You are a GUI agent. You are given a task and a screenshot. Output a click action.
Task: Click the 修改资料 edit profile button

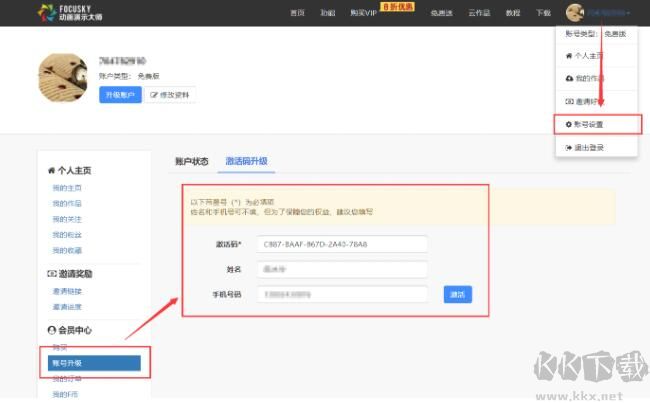(170, 95)
